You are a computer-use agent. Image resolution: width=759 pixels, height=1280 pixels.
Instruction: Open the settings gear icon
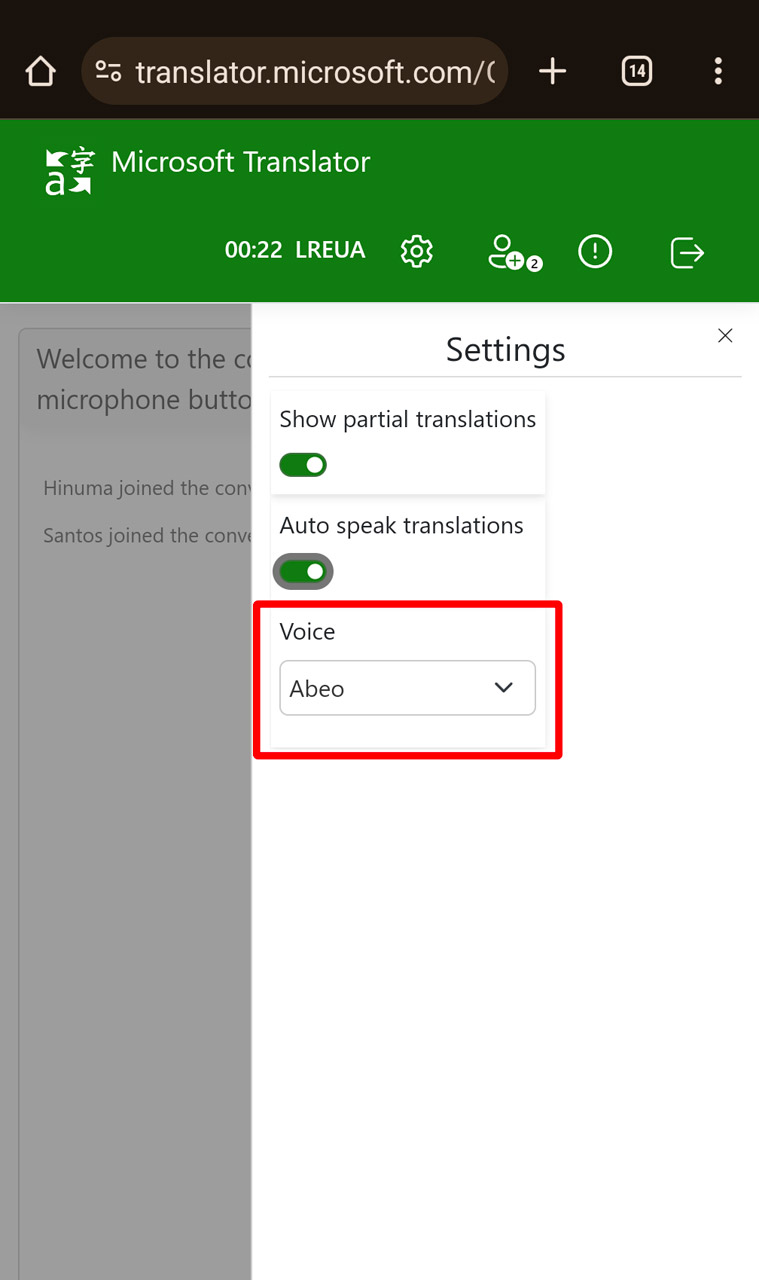pos(417,251)
